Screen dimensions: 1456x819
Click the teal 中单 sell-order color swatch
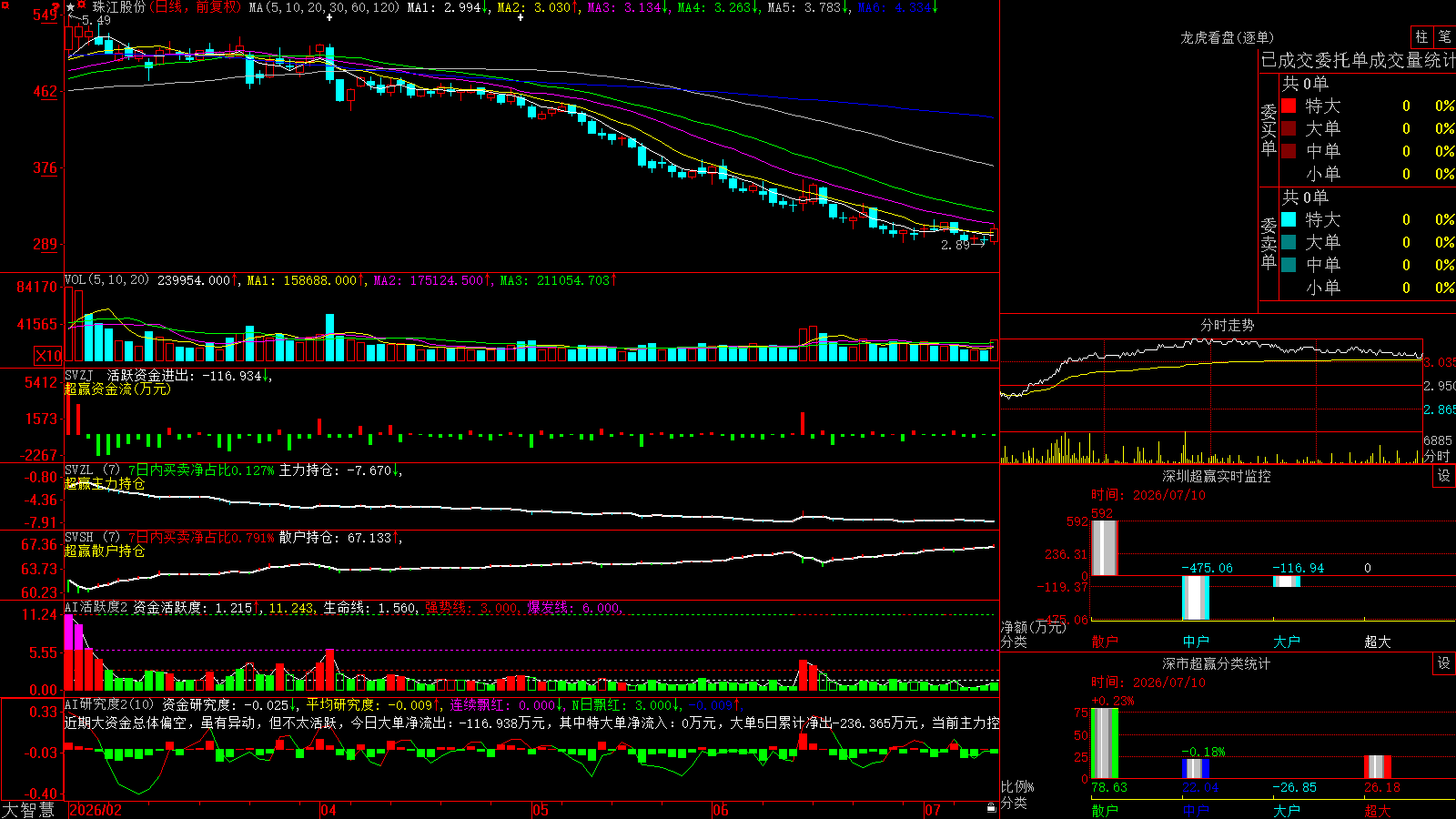coord(1289,265)
